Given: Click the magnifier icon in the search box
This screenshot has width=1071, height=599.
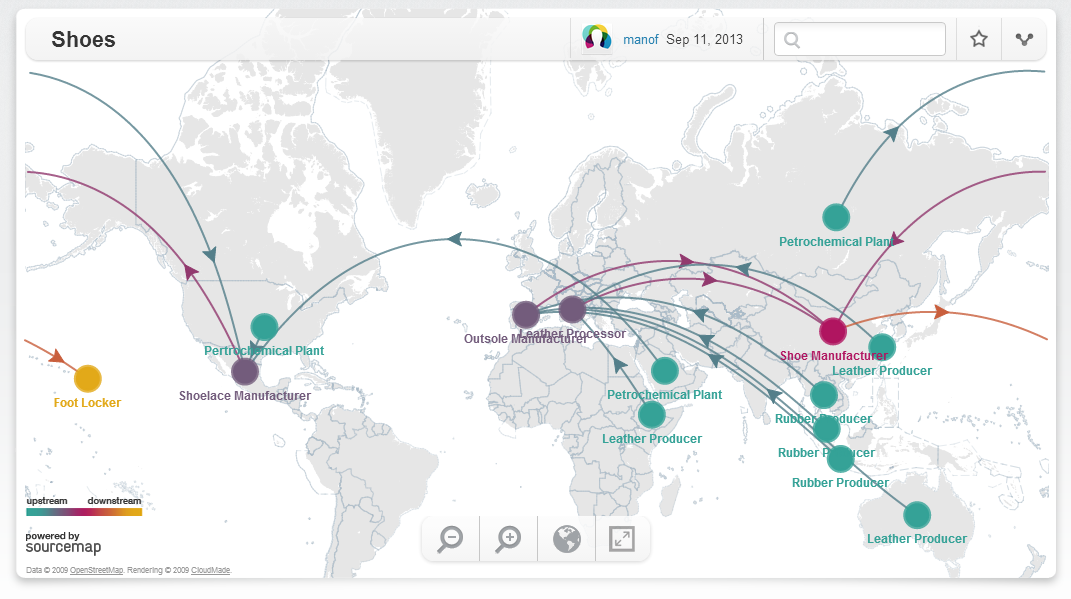Looking at the screenshot, I should [792, 40].
